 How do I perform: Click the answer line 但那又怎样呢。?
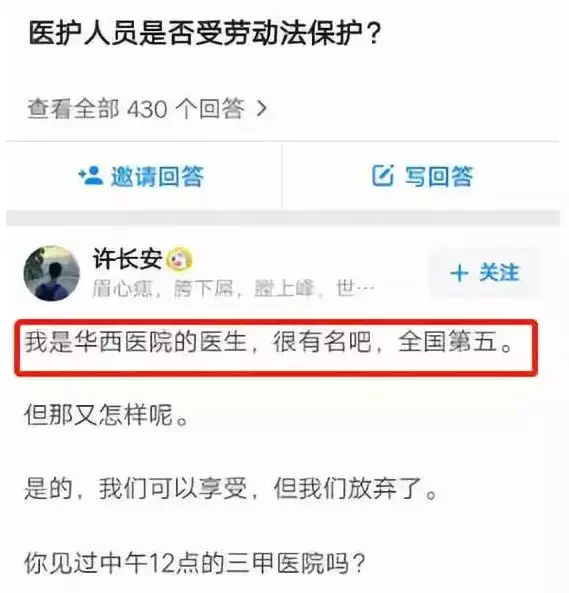(x=107, y=415)
